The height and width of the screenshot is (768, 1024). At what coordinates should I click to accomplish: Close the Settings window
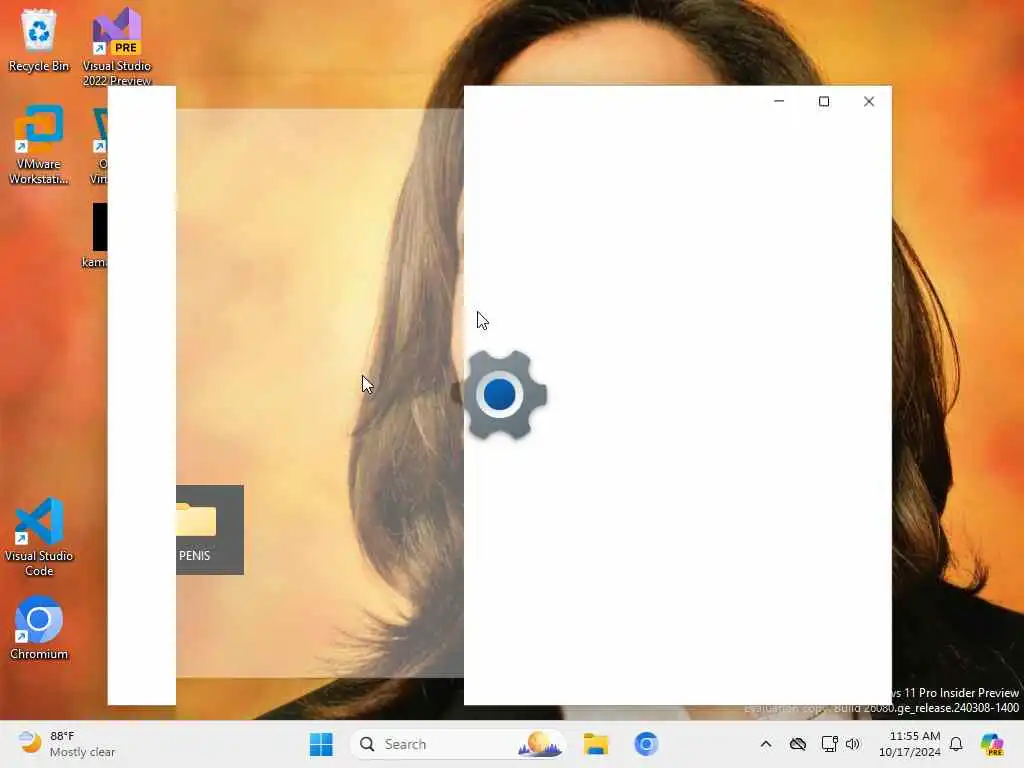click(x=869, y=101)
